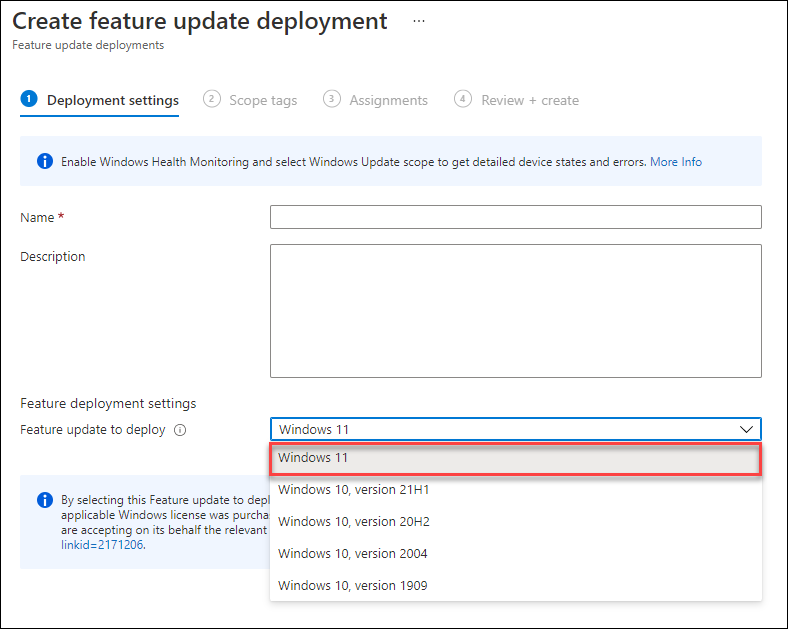Click the info icon beside Feature update to deploy
This screenshot has height=629, width=788.
pos(180,430)
